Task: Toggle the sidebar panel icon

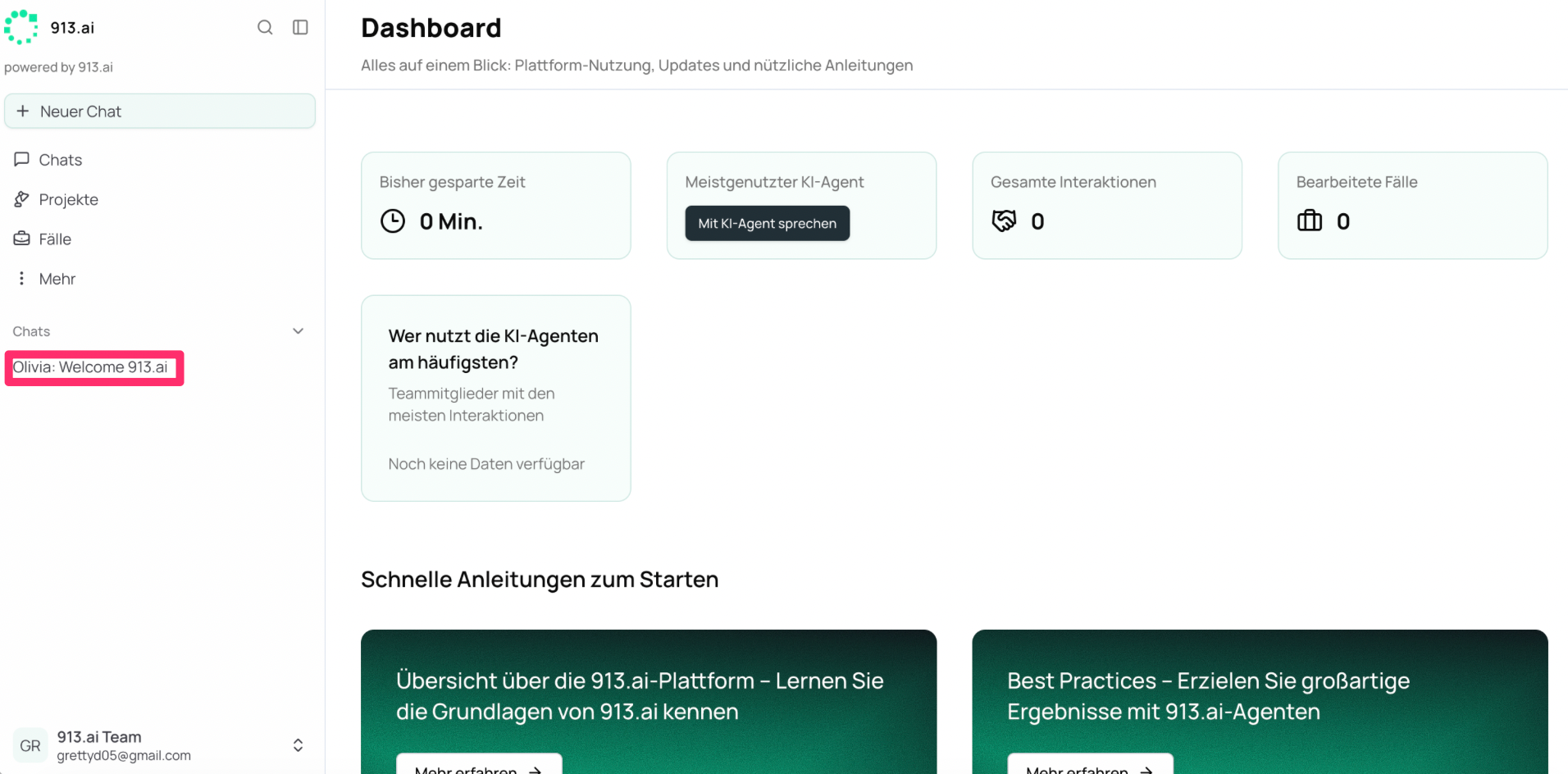Action: click(x=300, y=27)
